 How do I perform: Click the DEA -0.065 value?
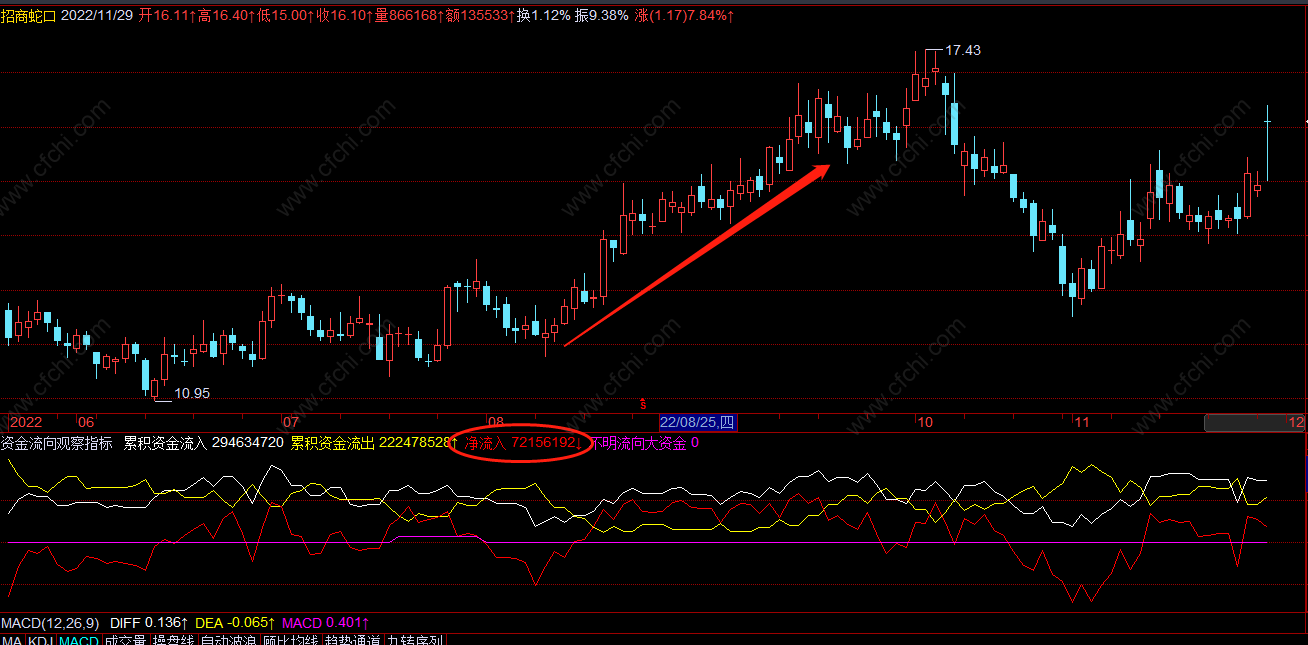(x=234, y=622)
